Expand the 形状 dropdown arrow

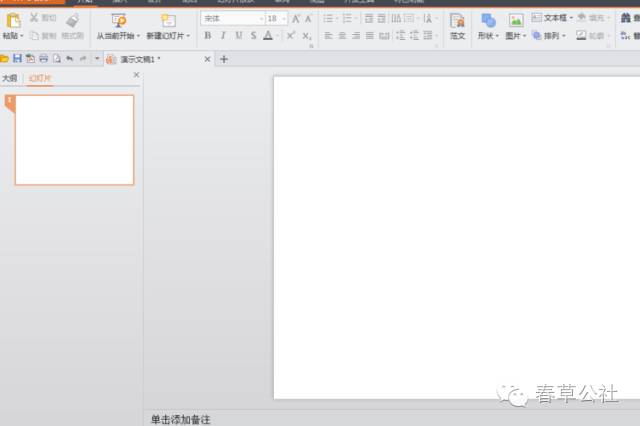[497, 36]
